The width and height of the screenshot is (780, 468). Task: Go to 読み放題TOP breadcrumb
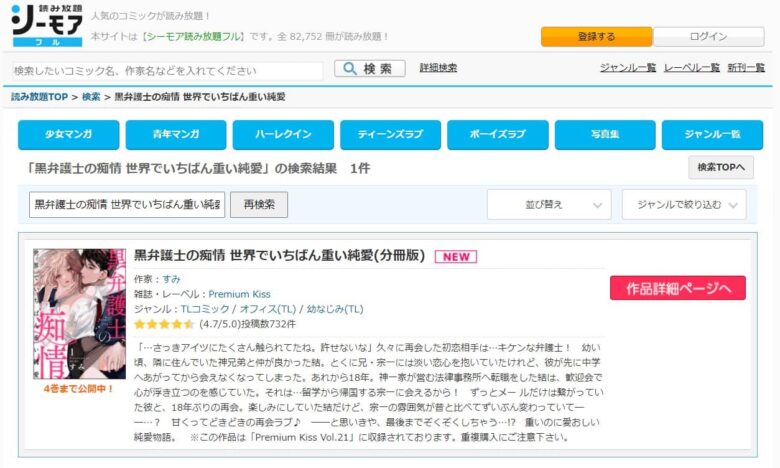(x=40, y=97)
